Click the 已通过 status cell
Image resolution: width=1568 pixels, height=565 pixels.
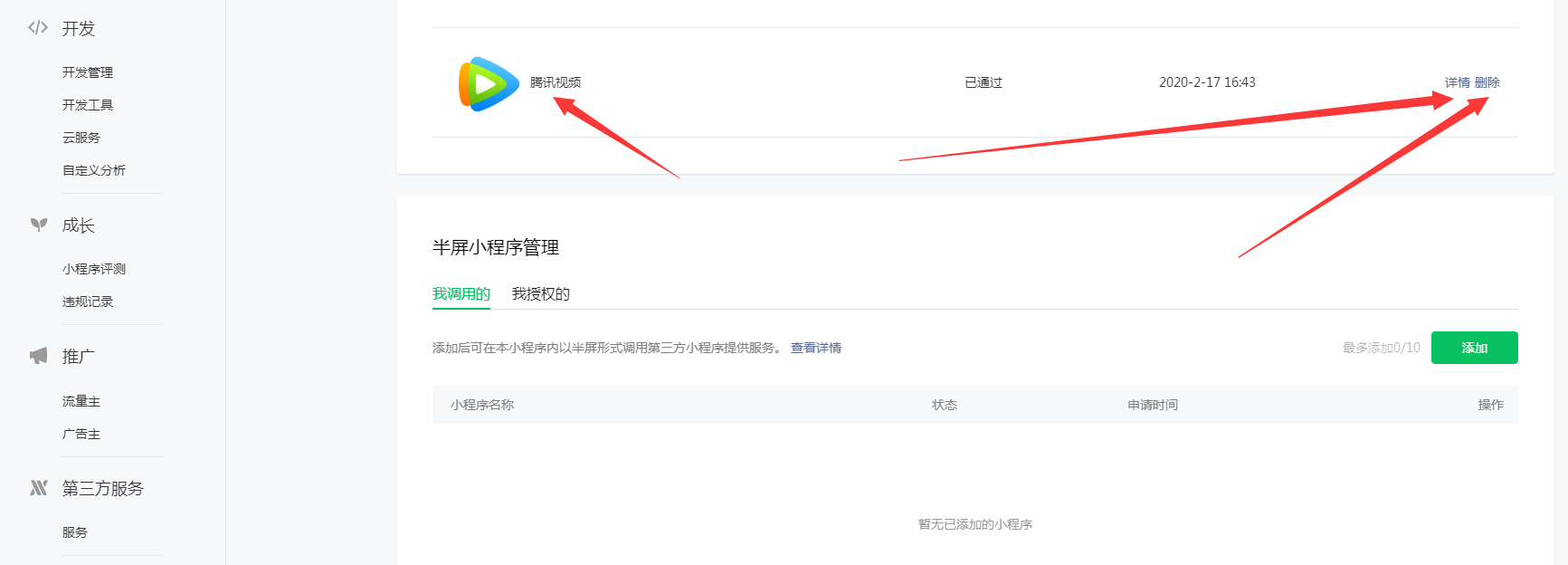pos(984,82)
